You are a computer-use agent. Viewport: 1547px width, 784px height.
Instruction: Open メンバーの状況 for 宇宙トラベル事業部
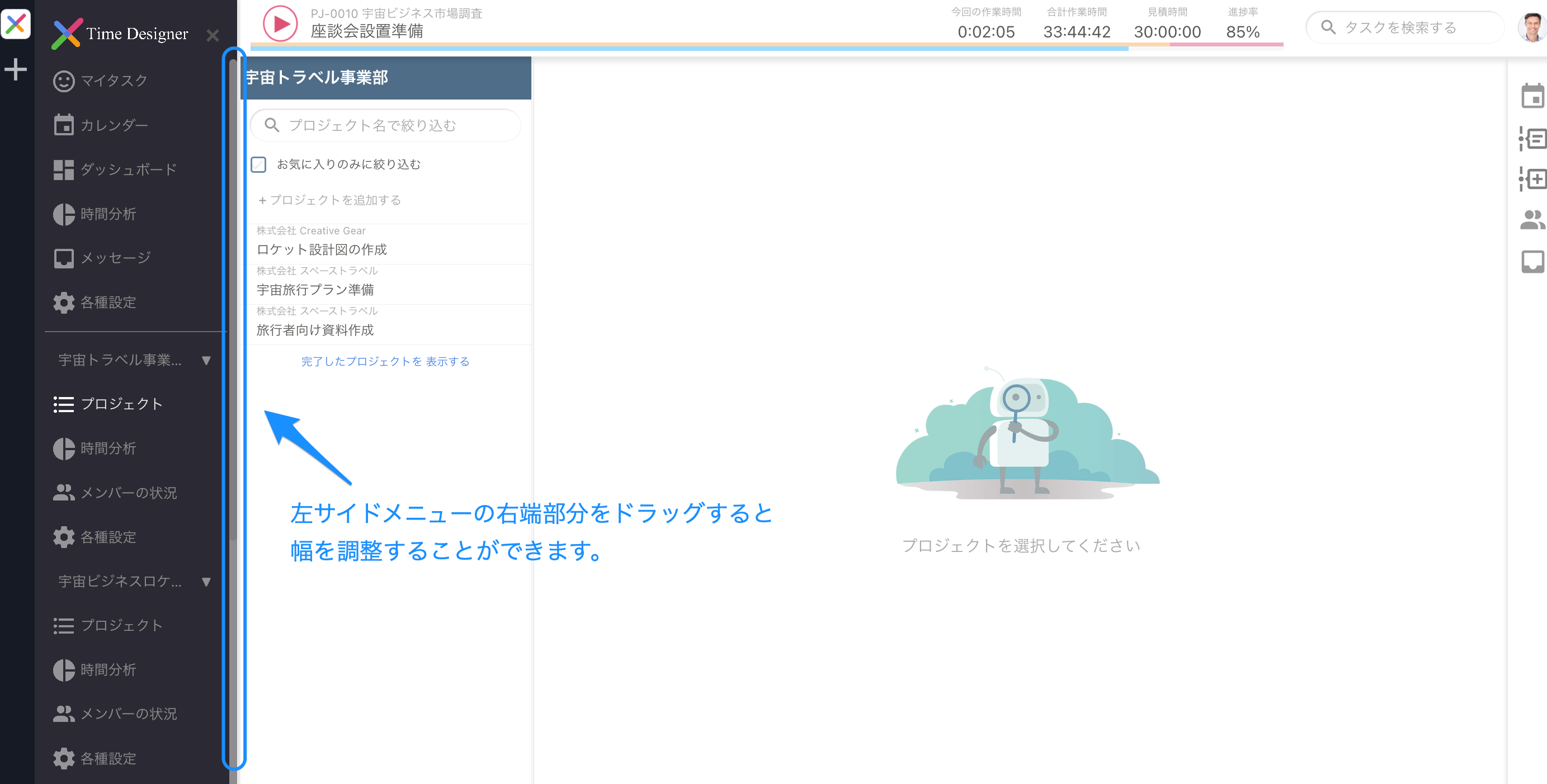click(x=129, y=492)
